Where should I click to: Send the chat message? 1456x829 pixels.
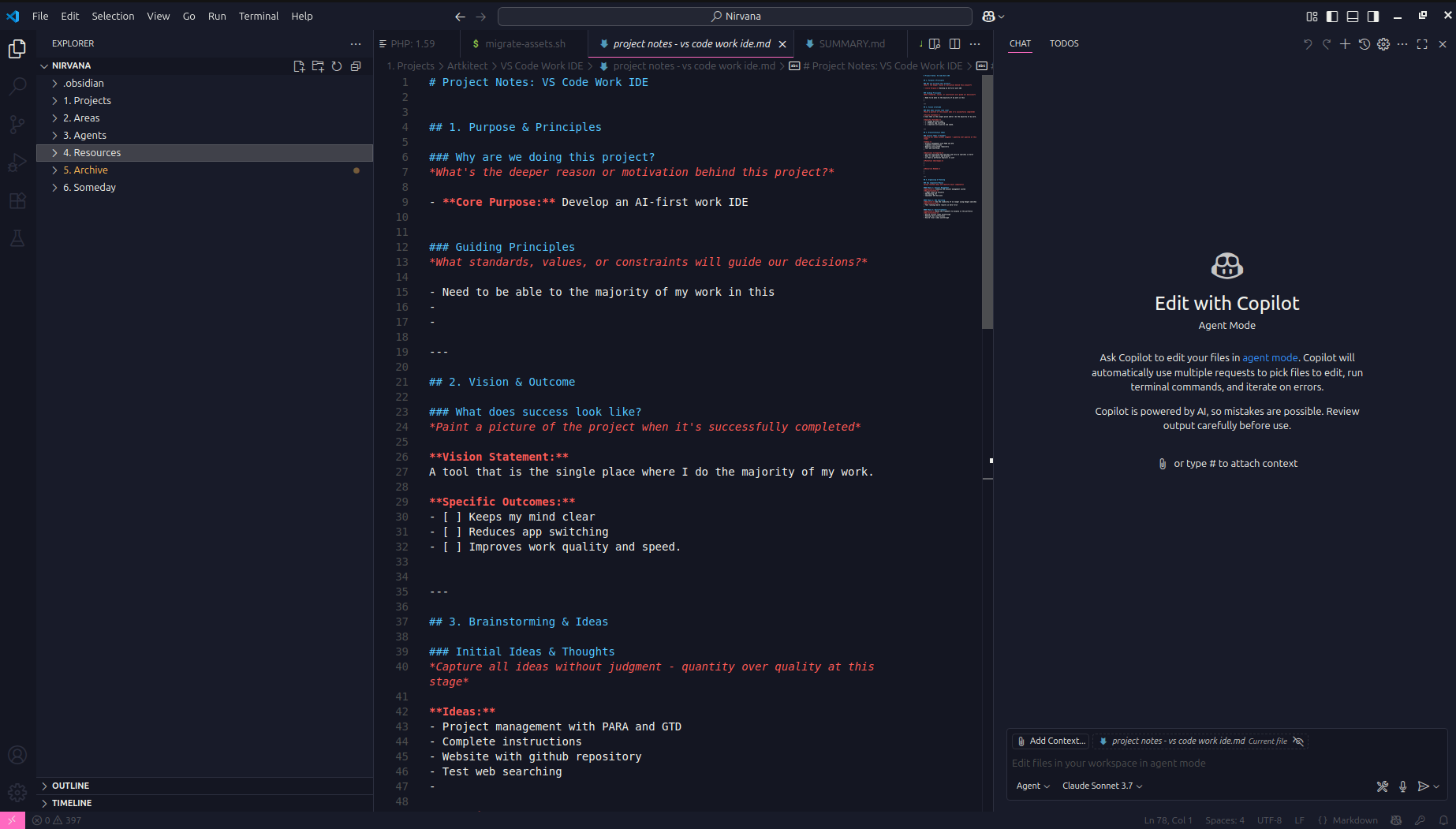click(x=1423, y=786)
